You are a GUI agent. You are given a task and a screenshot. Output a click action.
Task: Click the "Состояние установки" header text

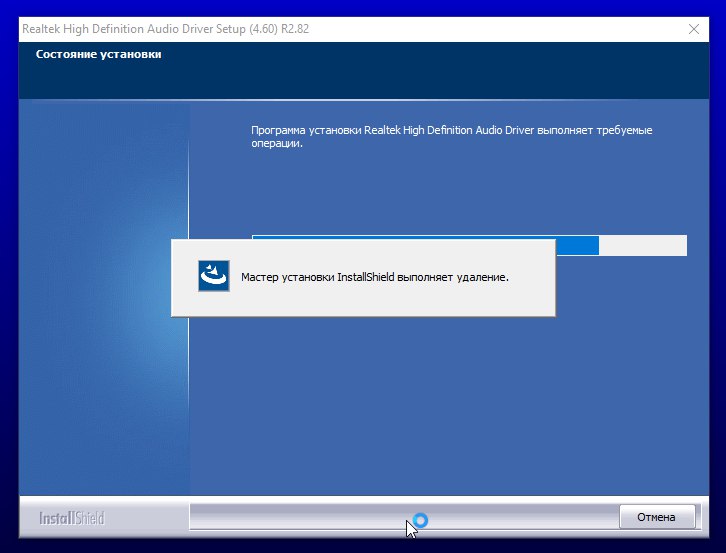point(98,54)
